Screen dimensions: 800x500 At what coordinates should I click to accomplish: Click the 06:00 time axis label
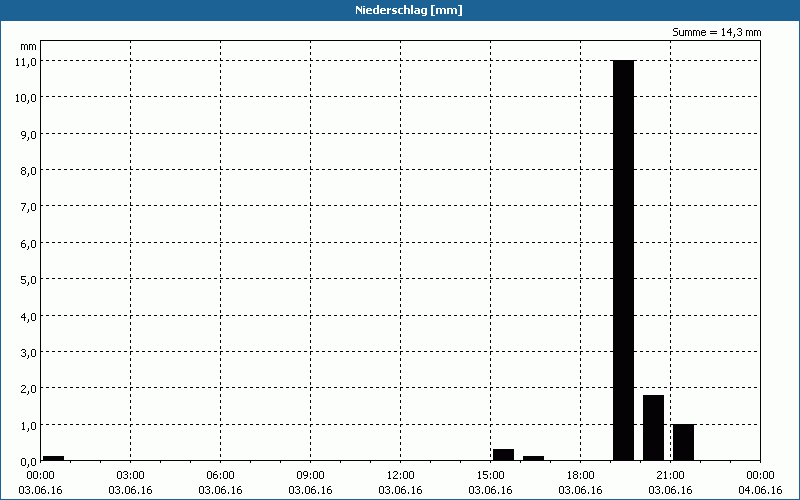point(220,476)
